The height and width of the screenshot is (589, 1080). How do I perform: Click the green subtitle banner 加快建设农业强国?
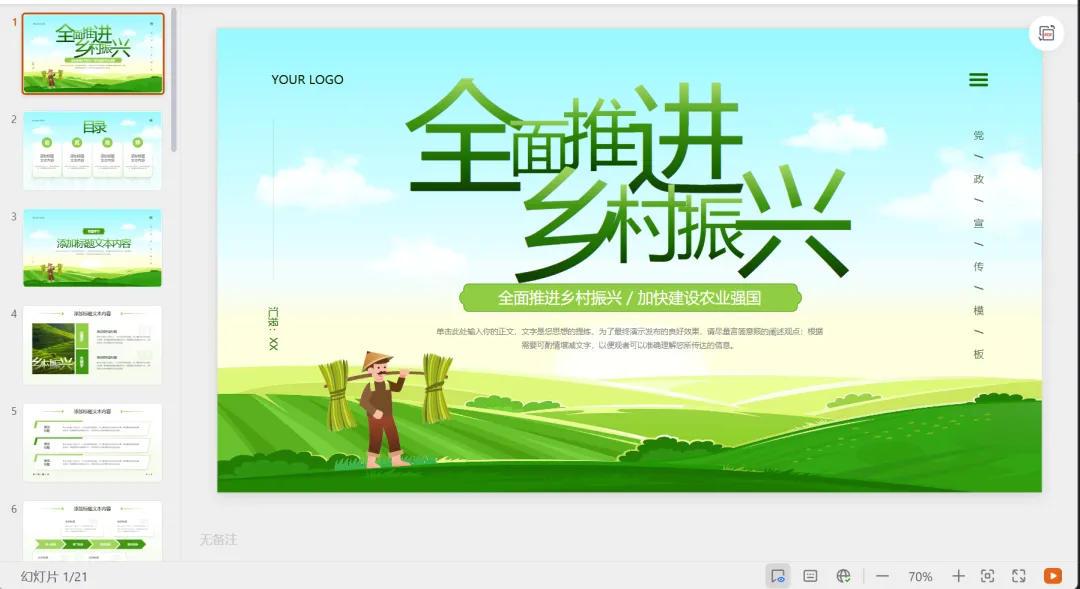pos(630,298)
